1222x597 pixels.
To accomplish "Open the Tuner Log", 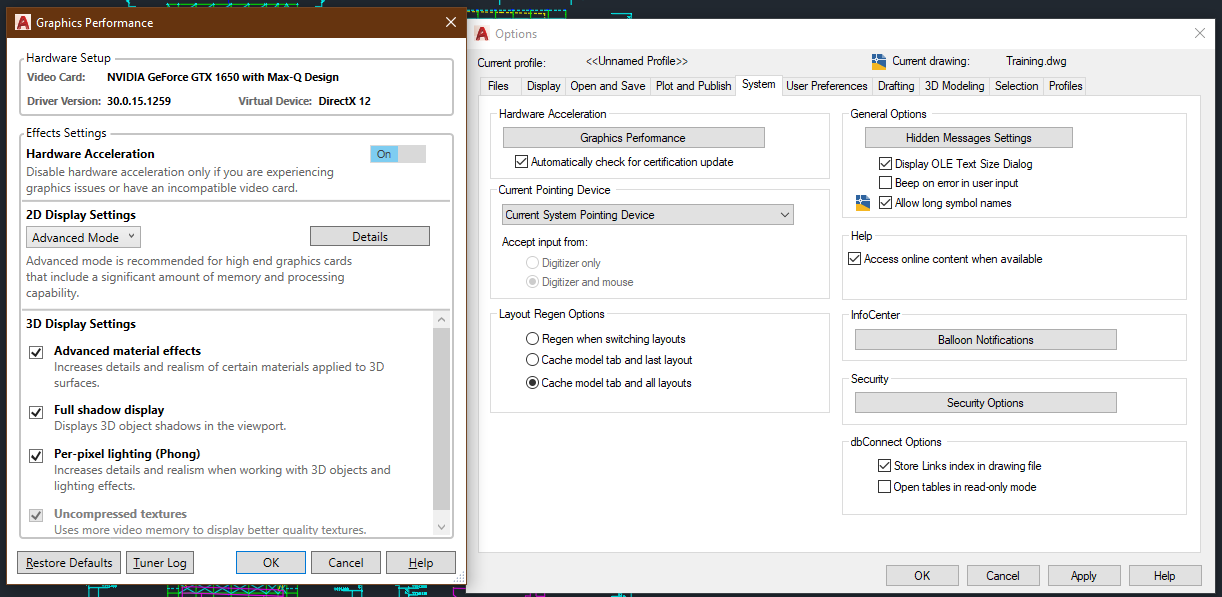I will 160,563.
